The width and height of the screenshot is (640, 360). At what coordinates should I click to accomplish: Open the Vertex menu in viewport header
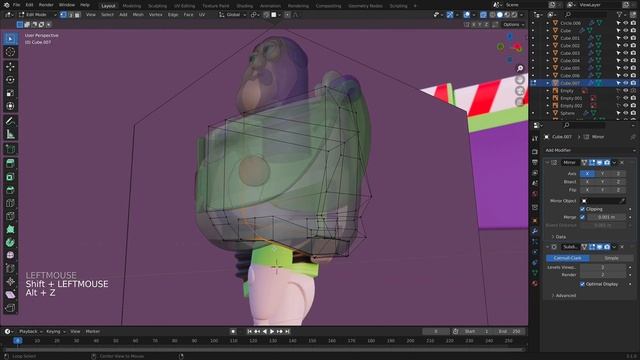[x=156, y=15]
